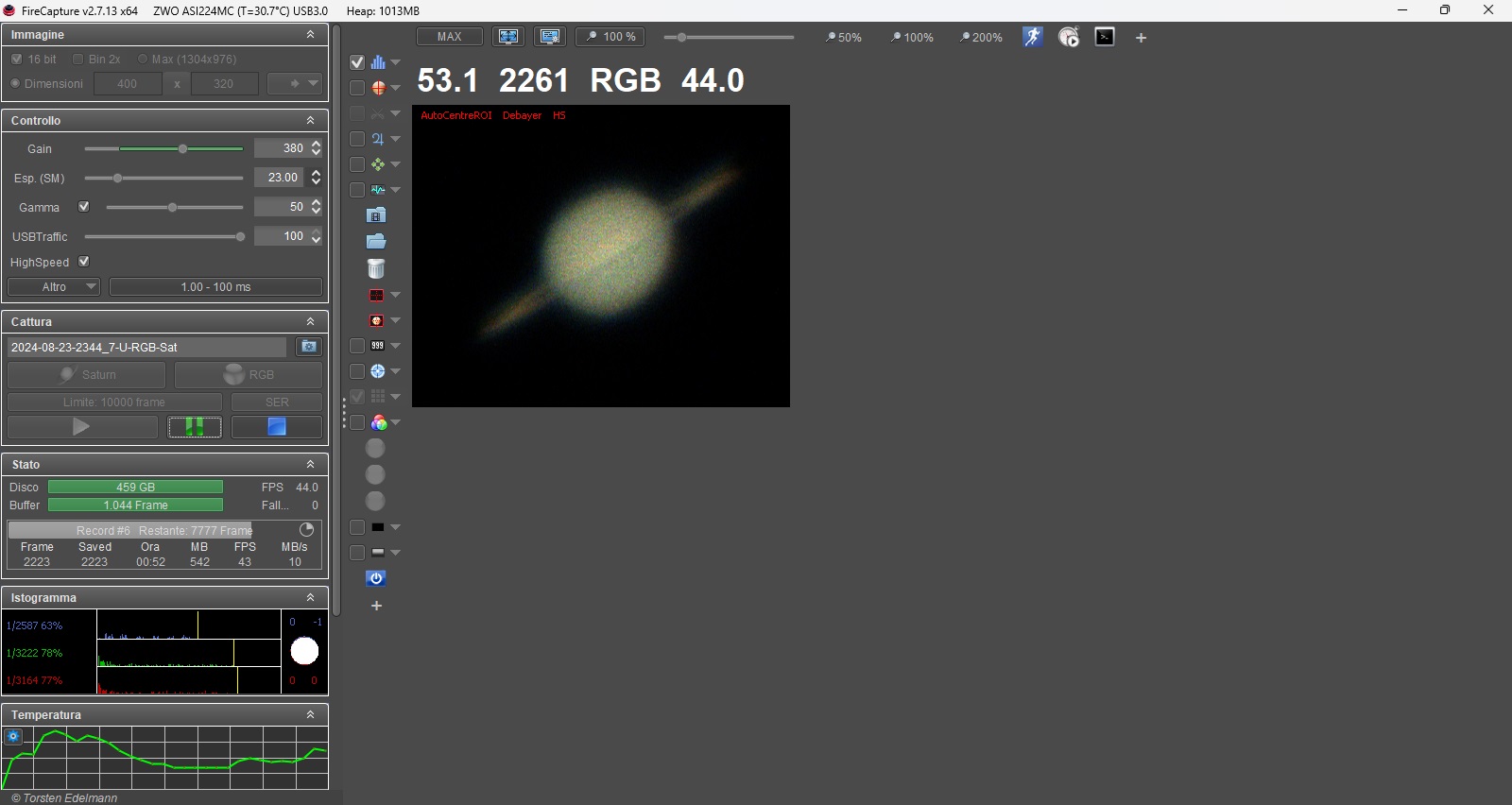Set zoom to the 50% preset
This screenshot has height=805, width=1512.
point(843,38)
